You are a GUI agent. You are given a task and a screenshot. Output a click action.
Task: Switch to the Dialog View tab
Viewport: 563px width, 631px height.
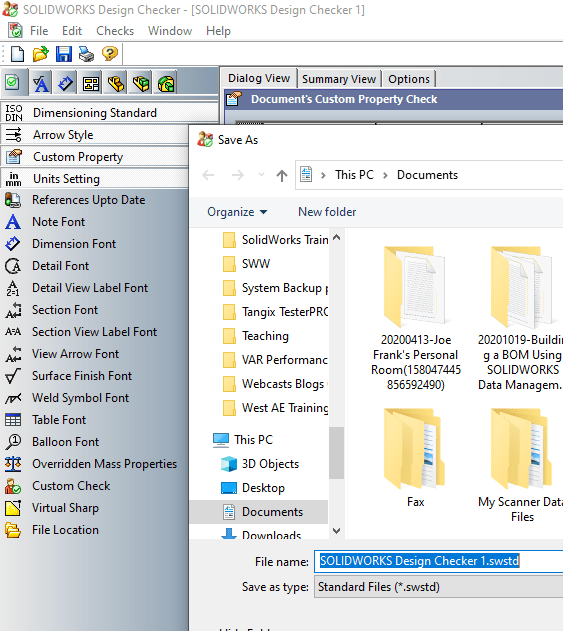259,78
